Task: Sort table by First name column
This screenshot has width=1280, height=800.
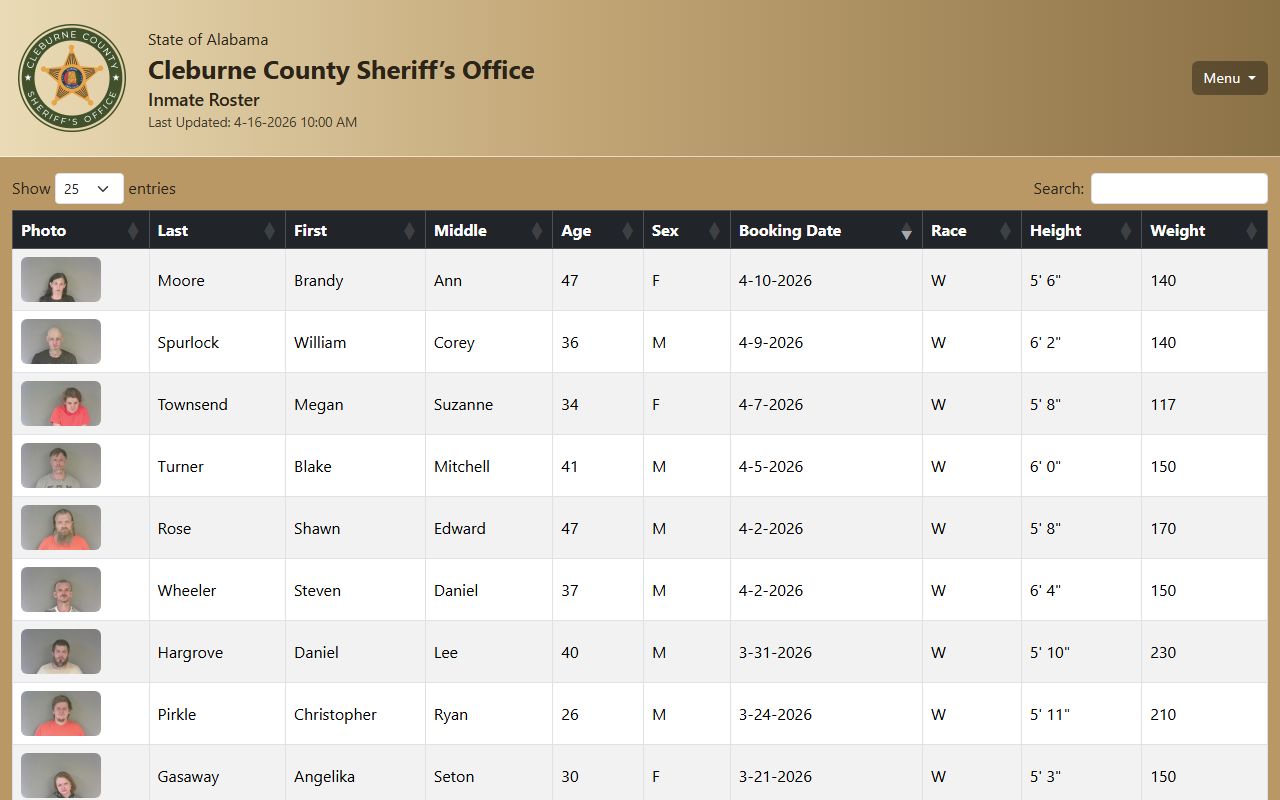Action: [x=355, y=230]
